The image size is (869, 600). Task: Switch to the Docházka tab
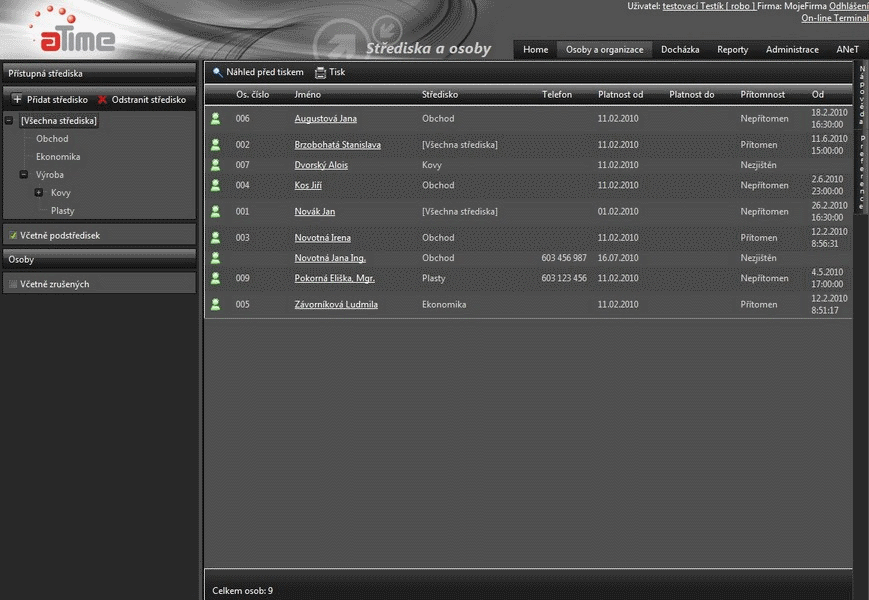[x=680, y=49]
